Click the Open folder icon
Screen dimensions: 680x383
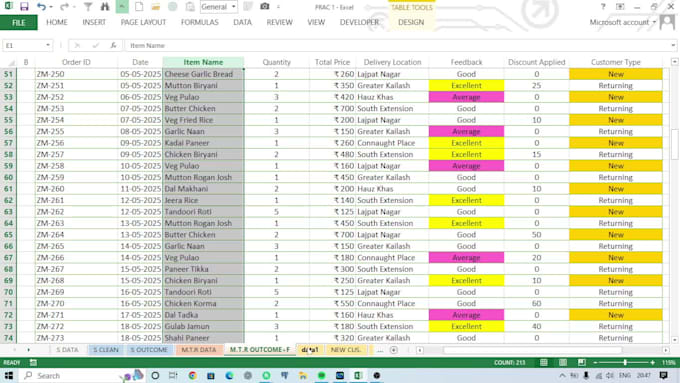click(x=156, y=7)
